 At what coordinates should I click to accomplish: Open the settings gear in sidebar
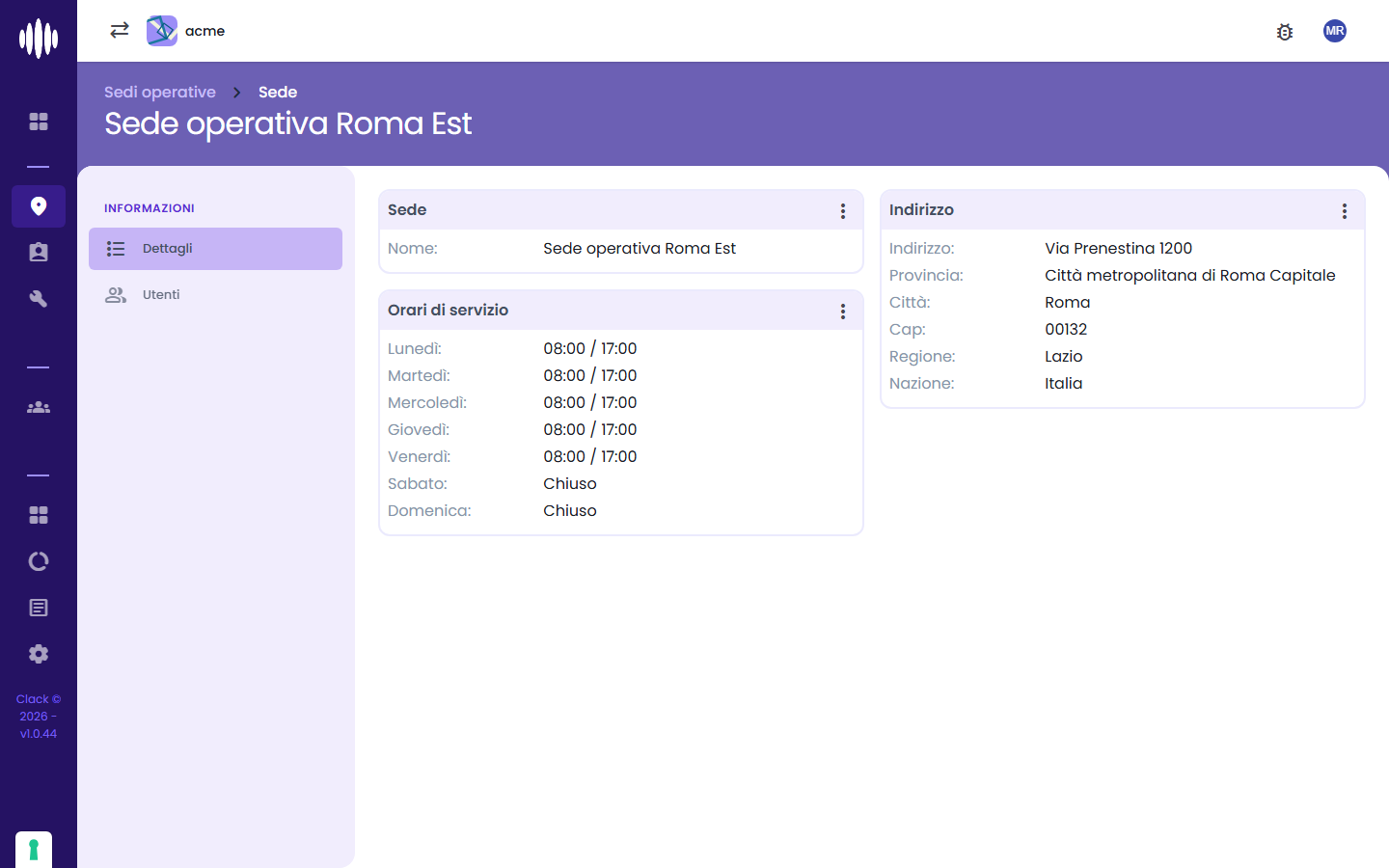coord(39,654)
